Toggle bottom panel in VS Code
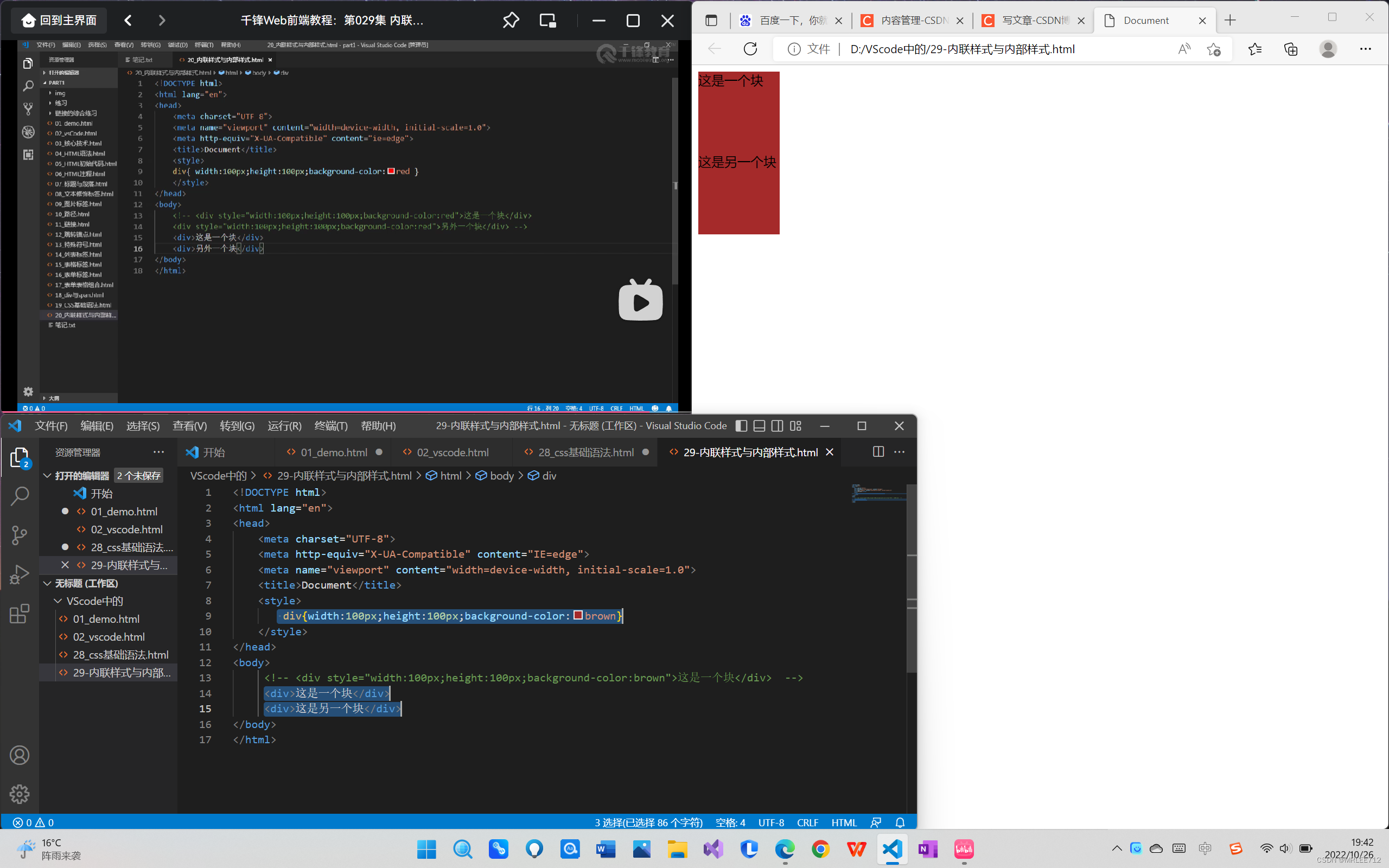 coord(759,425)
